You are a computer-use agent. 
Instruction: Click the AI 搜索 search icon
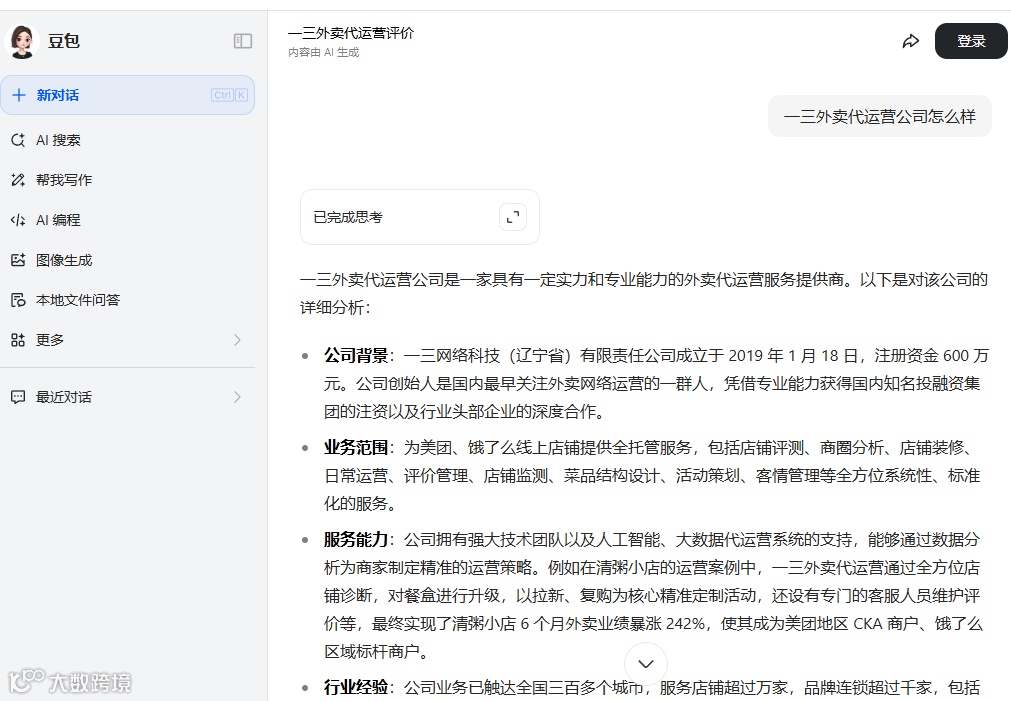18,140
